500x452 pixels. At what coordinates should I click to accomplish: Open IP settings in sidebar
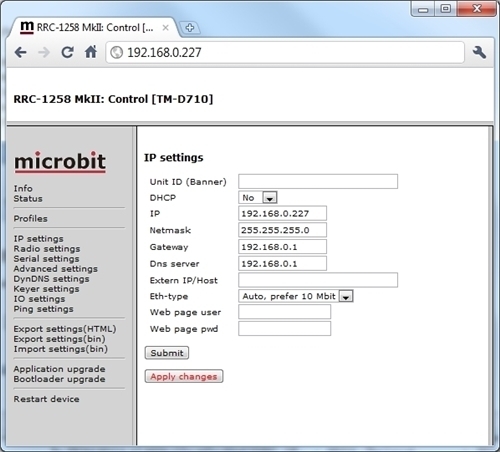coord(38,239)
